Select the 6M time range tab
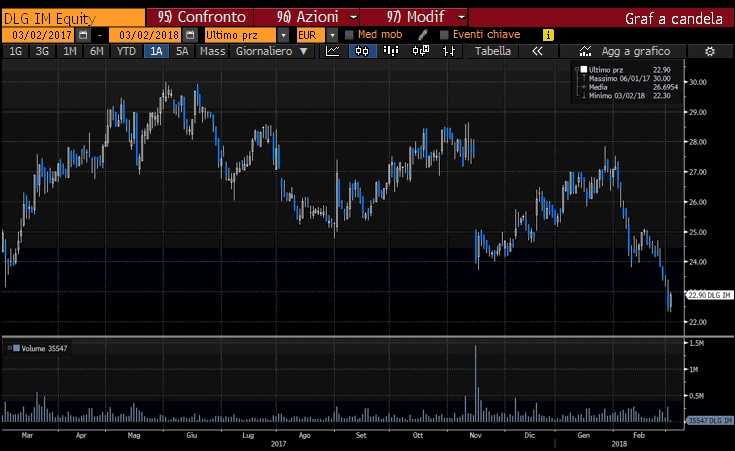The height and width of the screenshot is (451, 735). tap(97, 51)
